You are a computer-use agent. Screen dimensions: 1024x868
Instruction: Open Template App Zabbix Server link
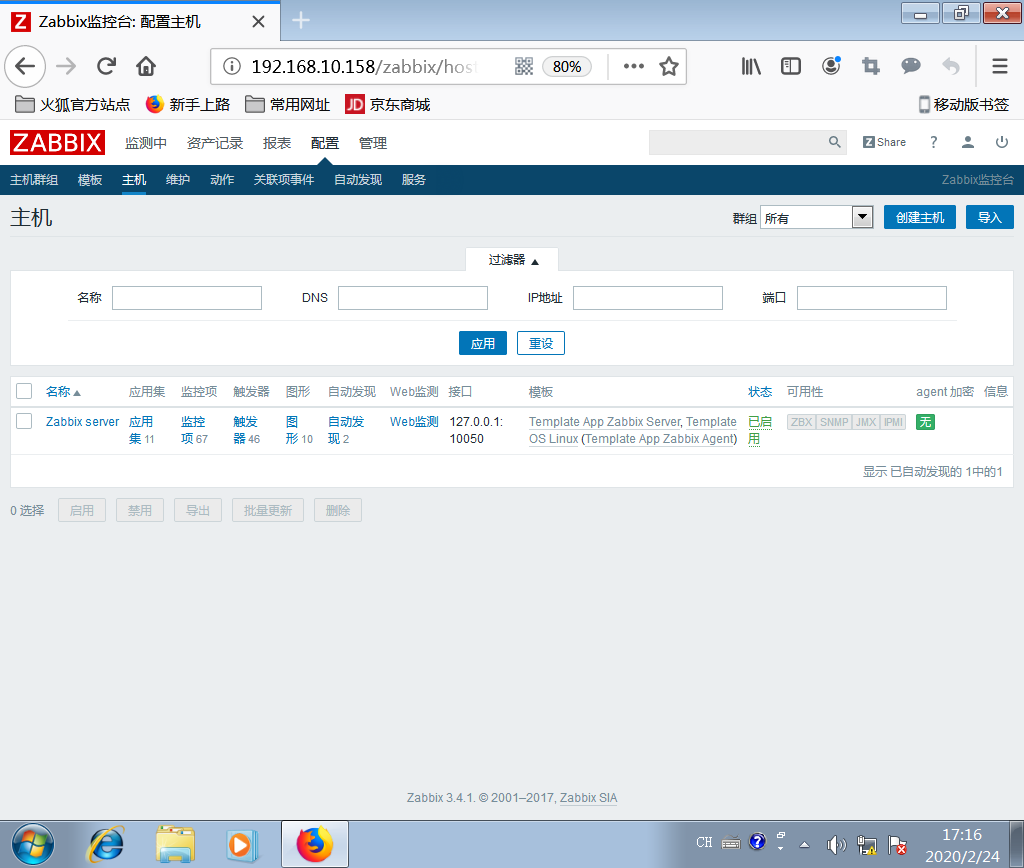point(605,422)
